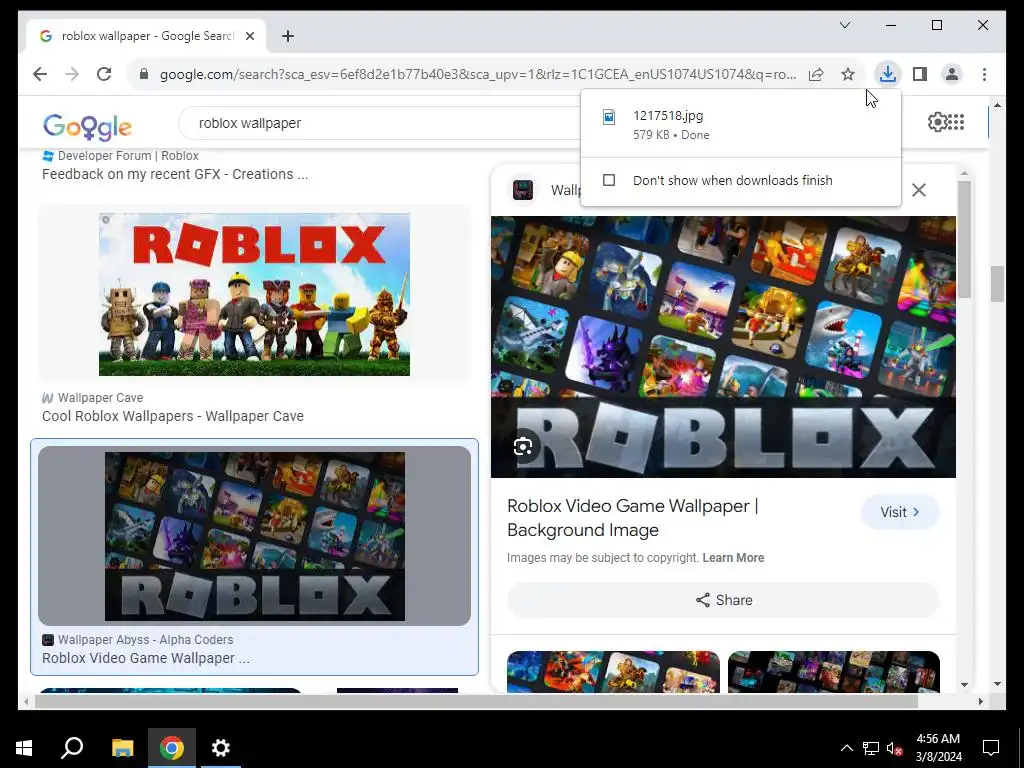Viewport: 1024px width, 768px height.
Task: Click the share page icon in address bar
Action: coord(816,74)
